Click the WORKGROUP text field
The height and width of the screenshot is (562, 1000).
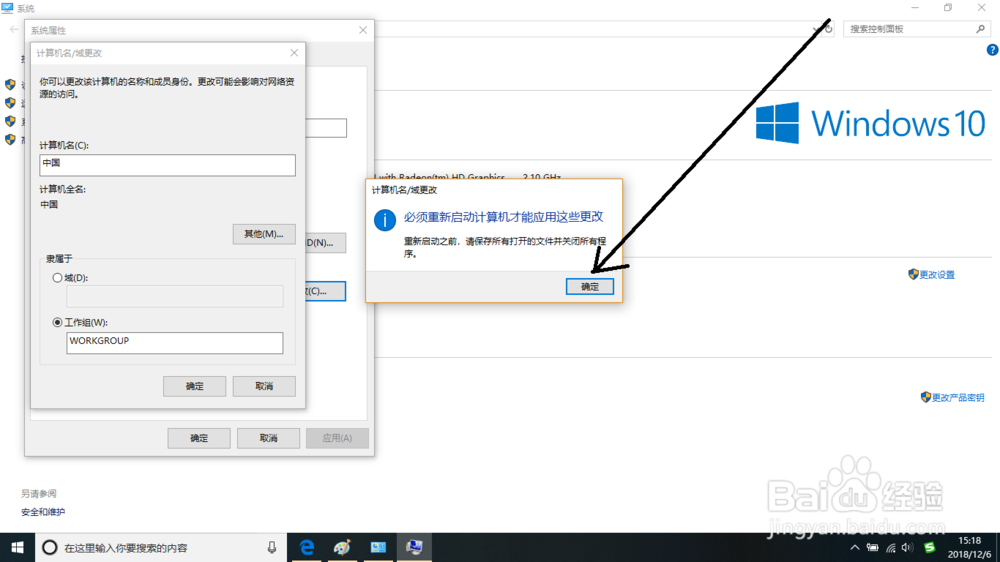(174, 343)
